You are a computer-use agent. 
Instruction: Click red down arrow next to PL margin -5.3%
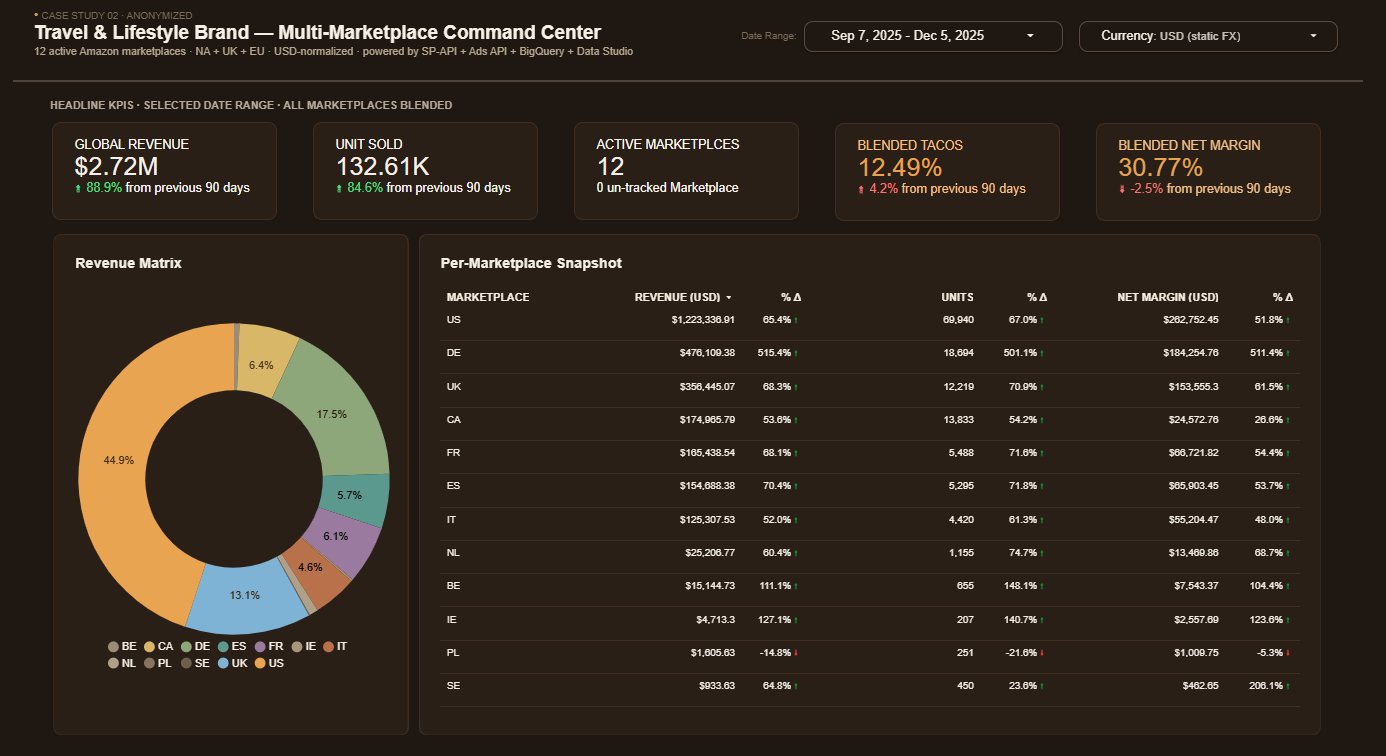[x=1289, y=653]
